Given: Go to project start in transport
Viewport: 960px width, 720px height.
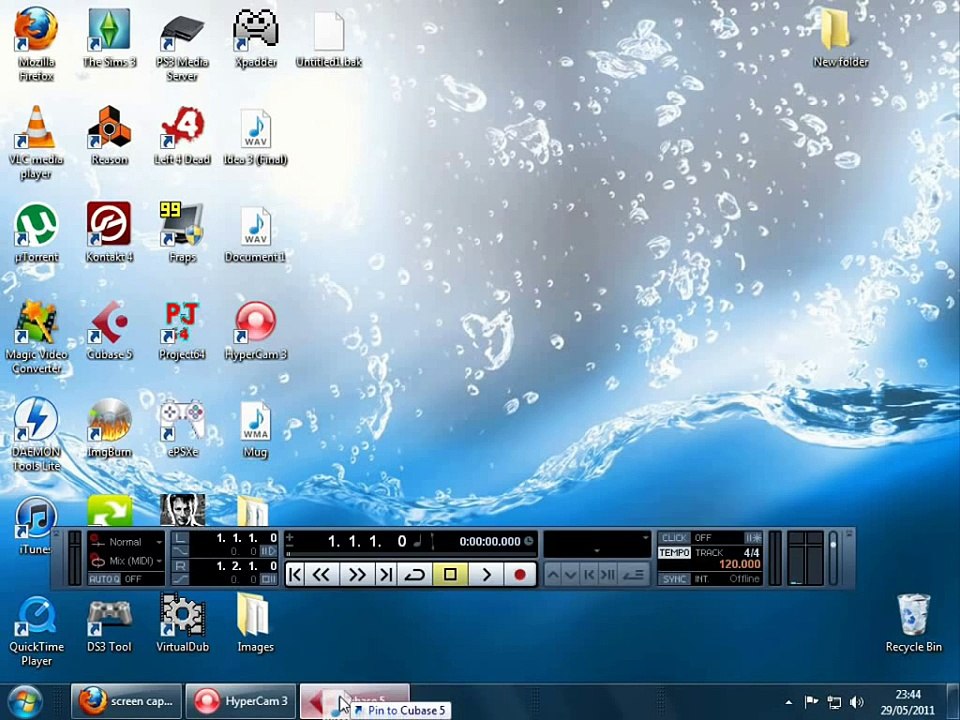Looking at the screenshot, I should click(294, 575).
